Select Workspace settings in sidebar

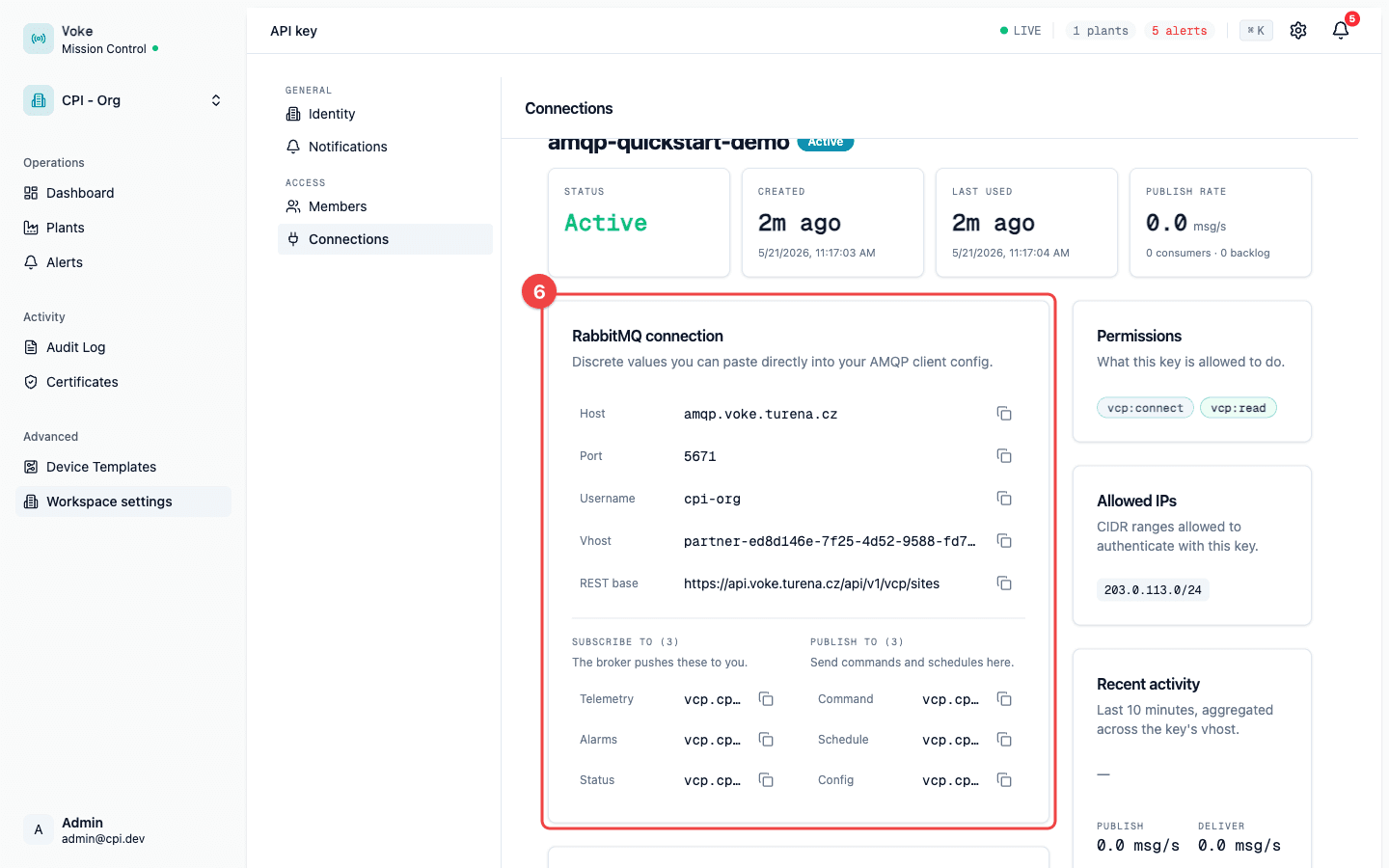point(123,502)
